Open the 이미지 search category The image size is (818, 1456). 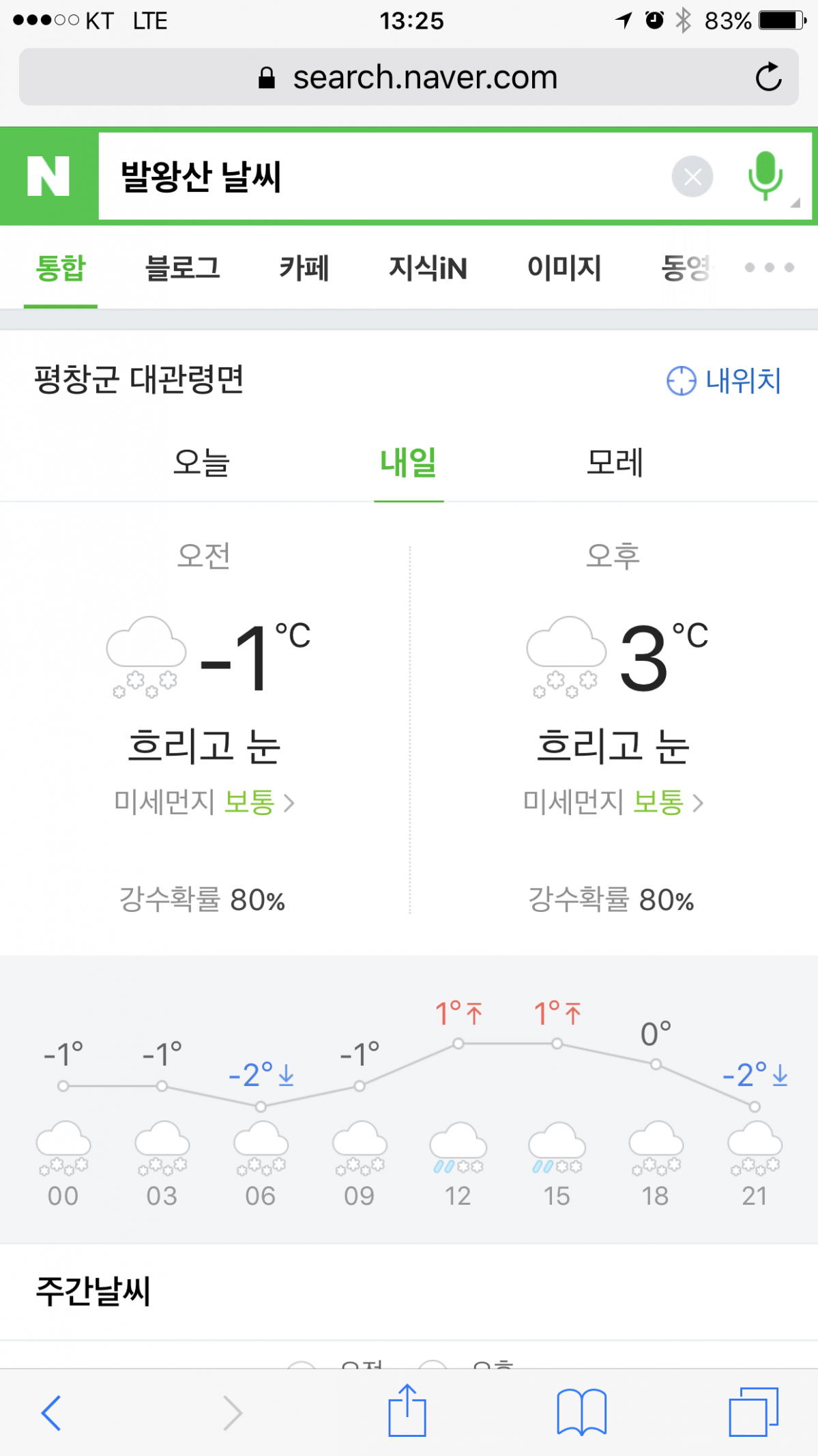pyautogui.click(x=564, y=268)
